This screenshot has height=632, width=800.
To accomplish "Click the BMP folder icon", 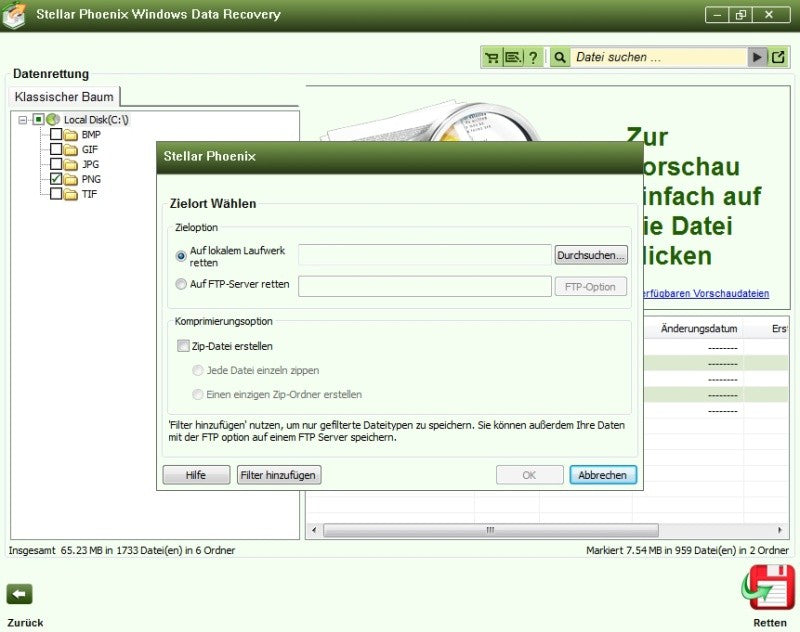I will click(x=71, y=135).
